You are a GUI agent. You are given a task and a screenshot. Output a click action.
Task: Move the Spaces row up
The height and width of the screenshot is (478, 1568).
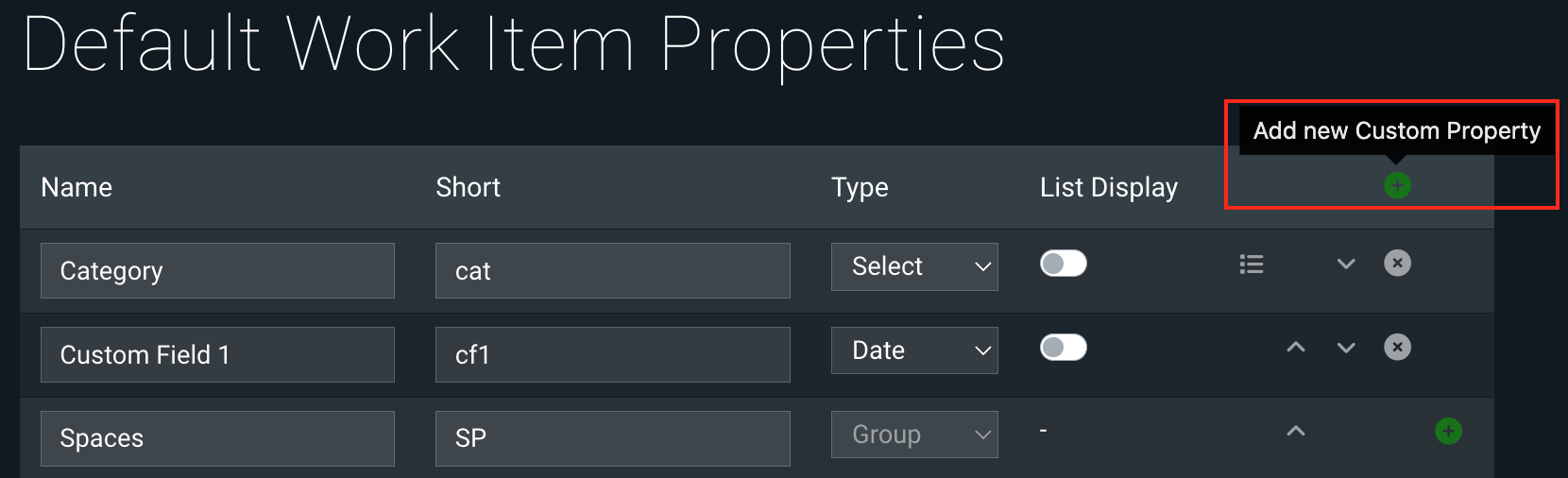[1296, 432]
